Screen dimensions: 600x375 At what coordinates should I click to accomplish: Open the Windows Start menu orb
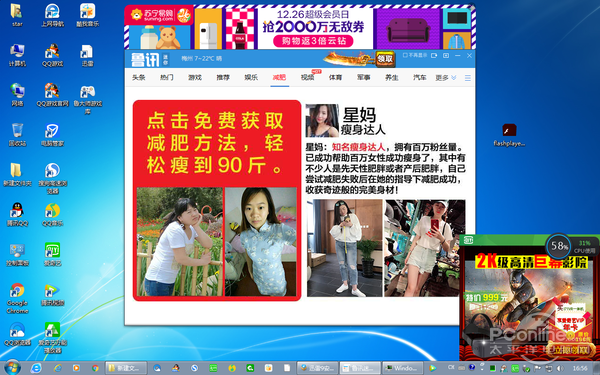(x=12, y=368)
